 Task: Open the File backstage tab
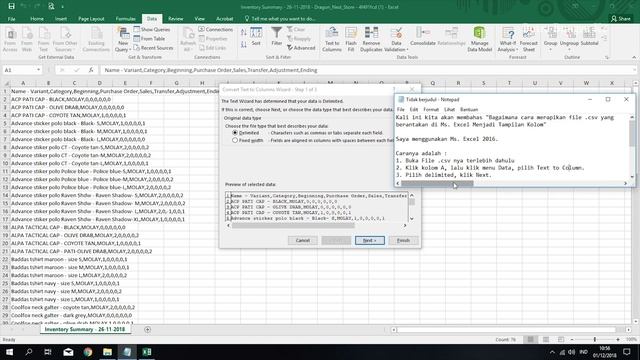[11, 19]
